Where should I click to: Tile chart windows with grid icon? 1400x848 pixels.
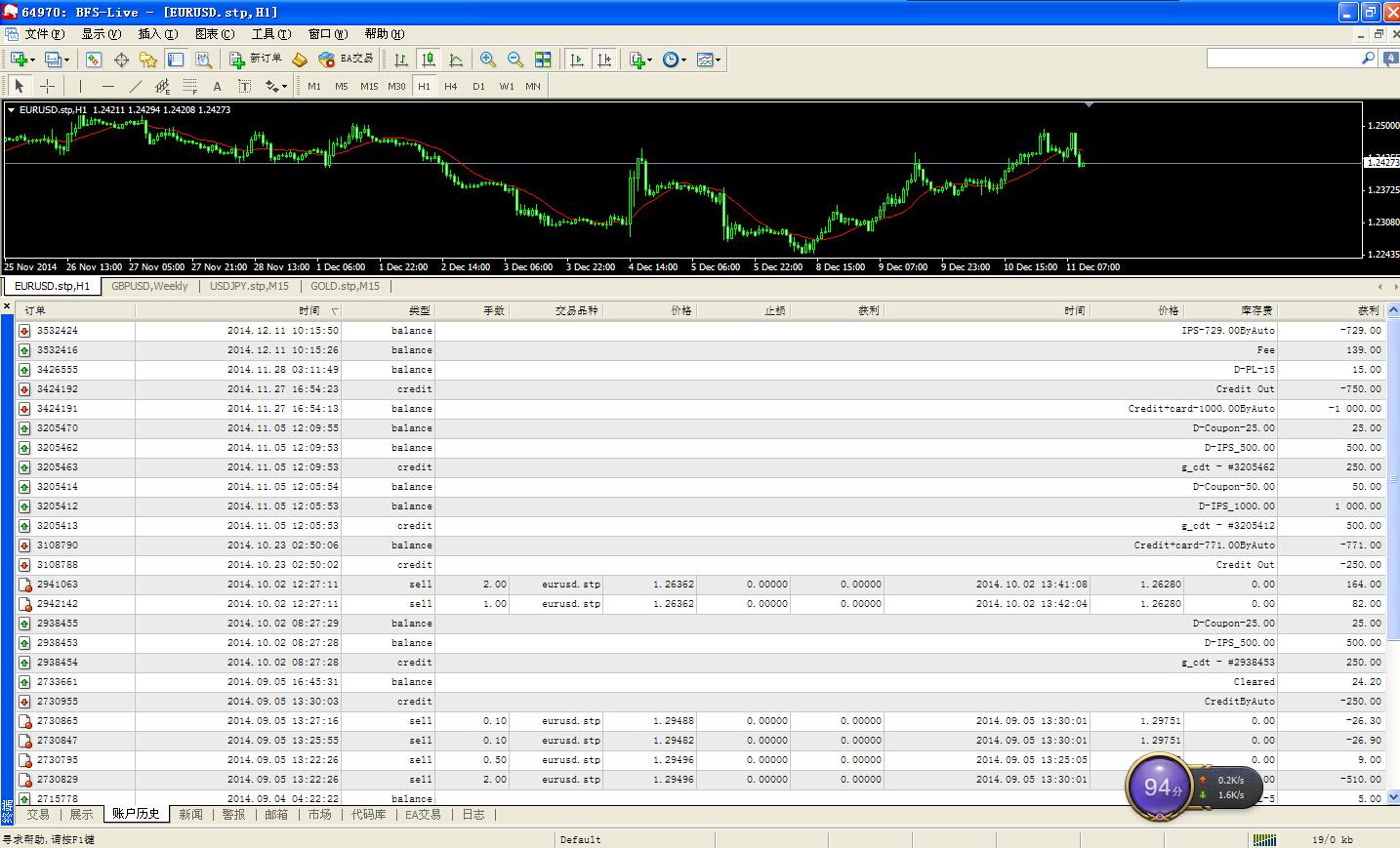tap(543, 60)
